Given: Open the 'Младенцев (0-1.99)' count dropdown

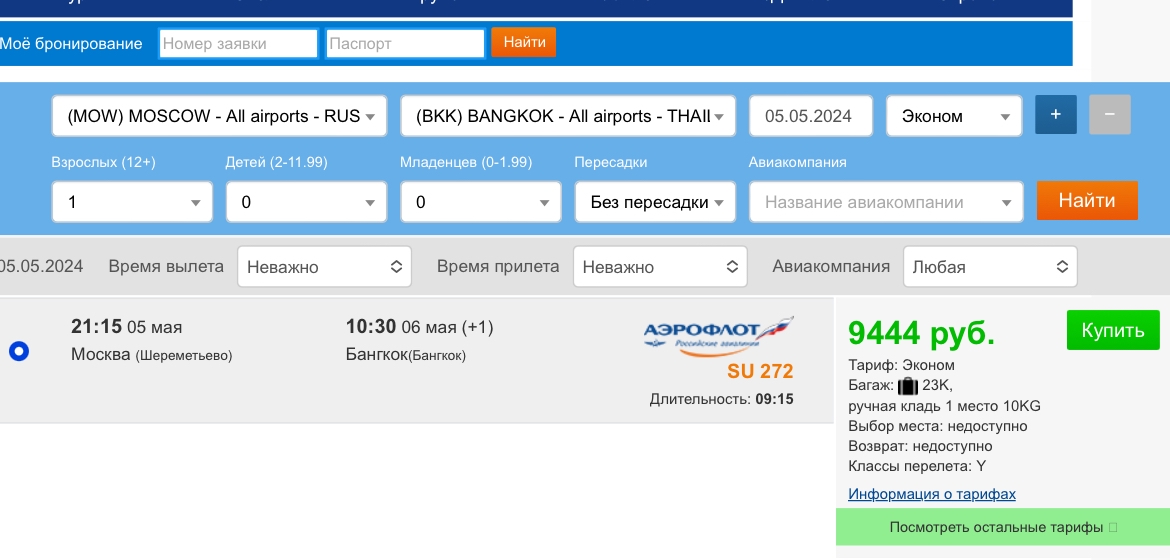Looking at the screenshot, I should (x=481, y=202).
